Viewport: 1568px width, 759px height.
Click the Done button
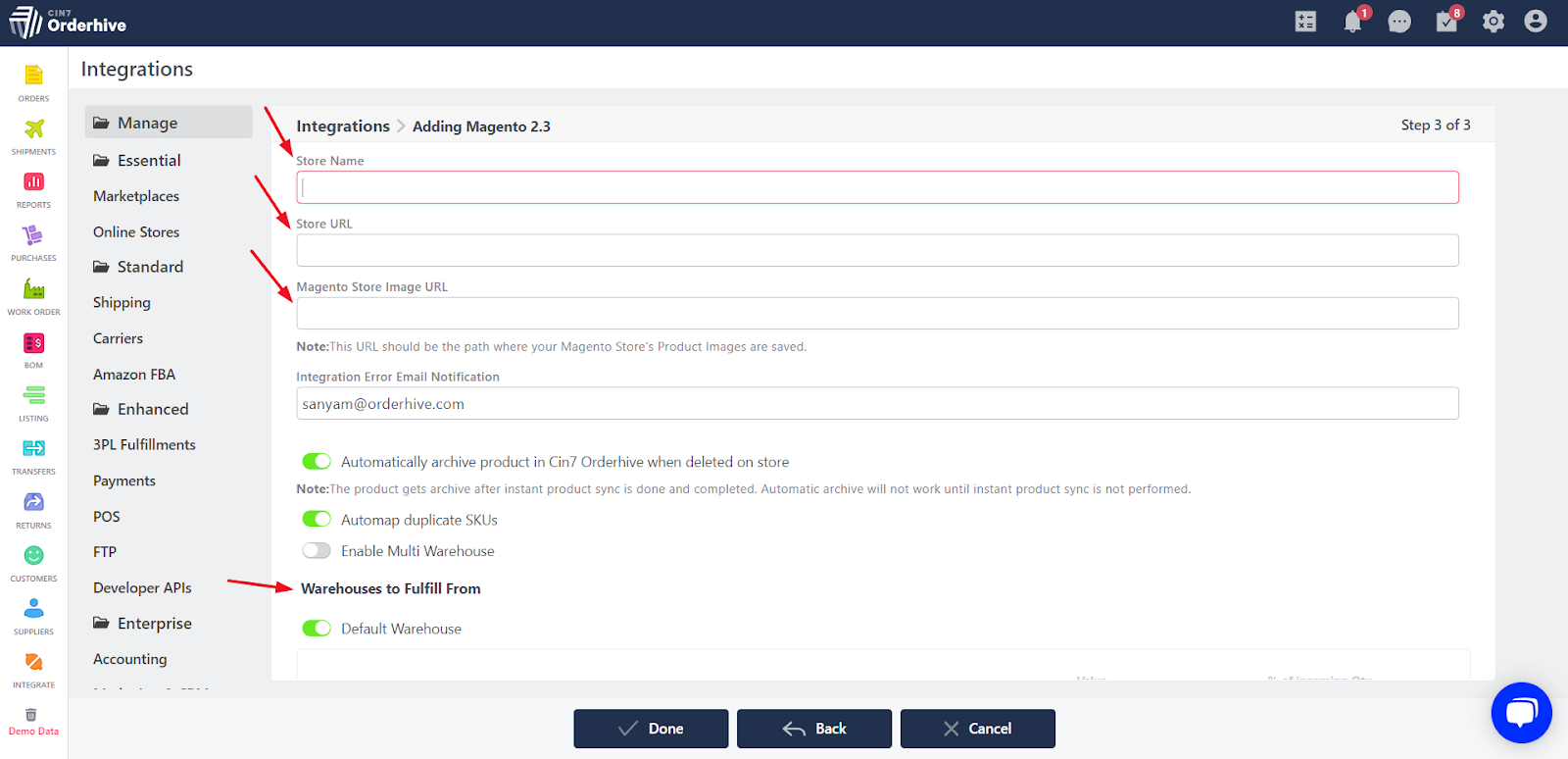point(651,729)
